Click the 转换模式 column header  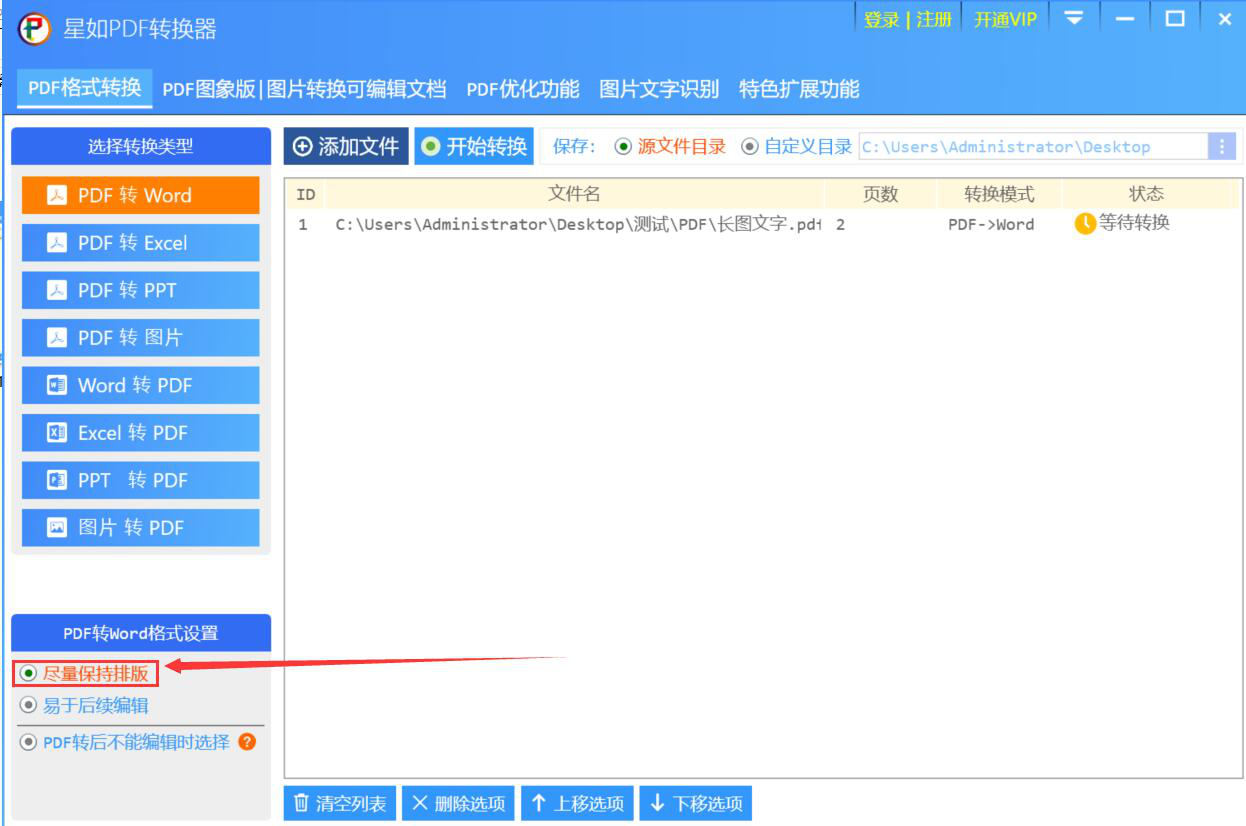click(x=999, y=194)
